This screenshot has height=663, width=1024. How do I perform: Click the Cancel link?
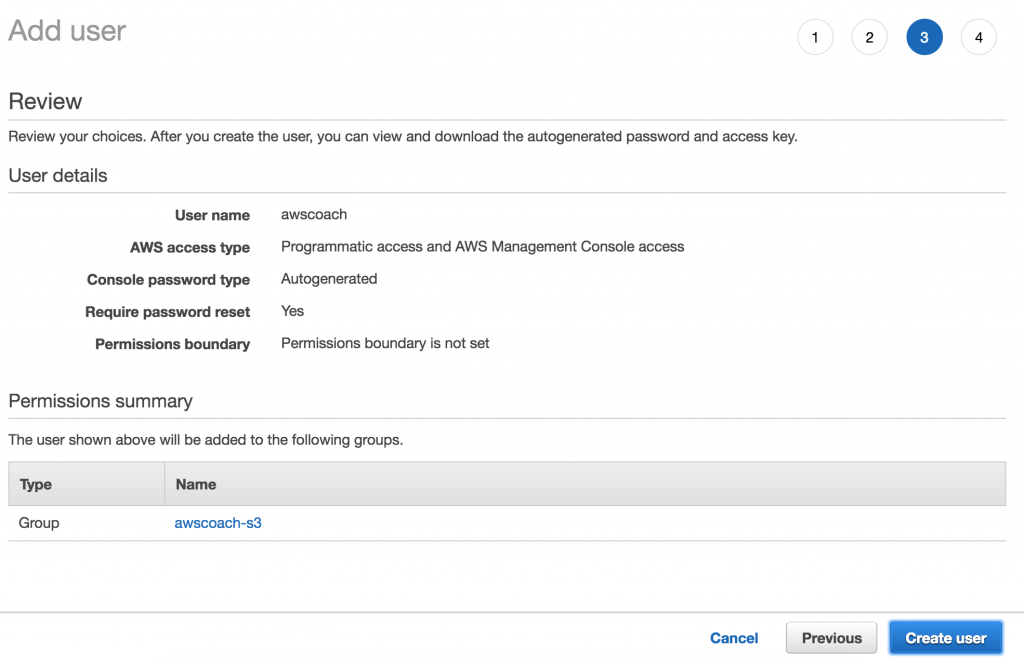[734, 638]
